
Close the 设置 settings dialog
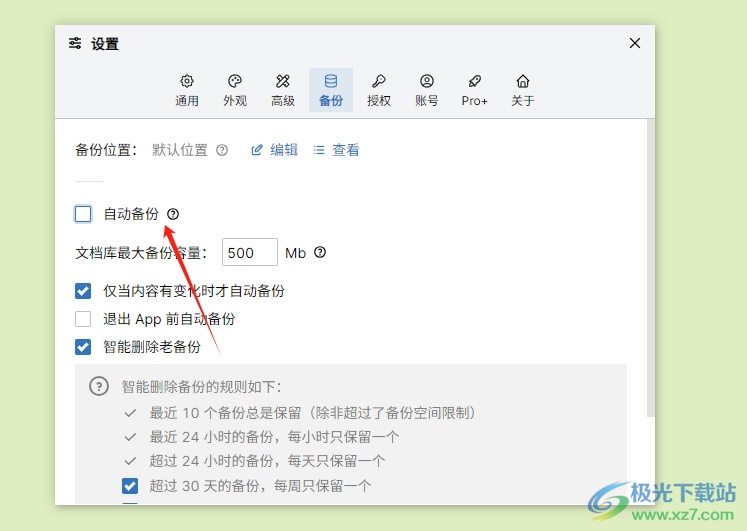pos(635,43)
